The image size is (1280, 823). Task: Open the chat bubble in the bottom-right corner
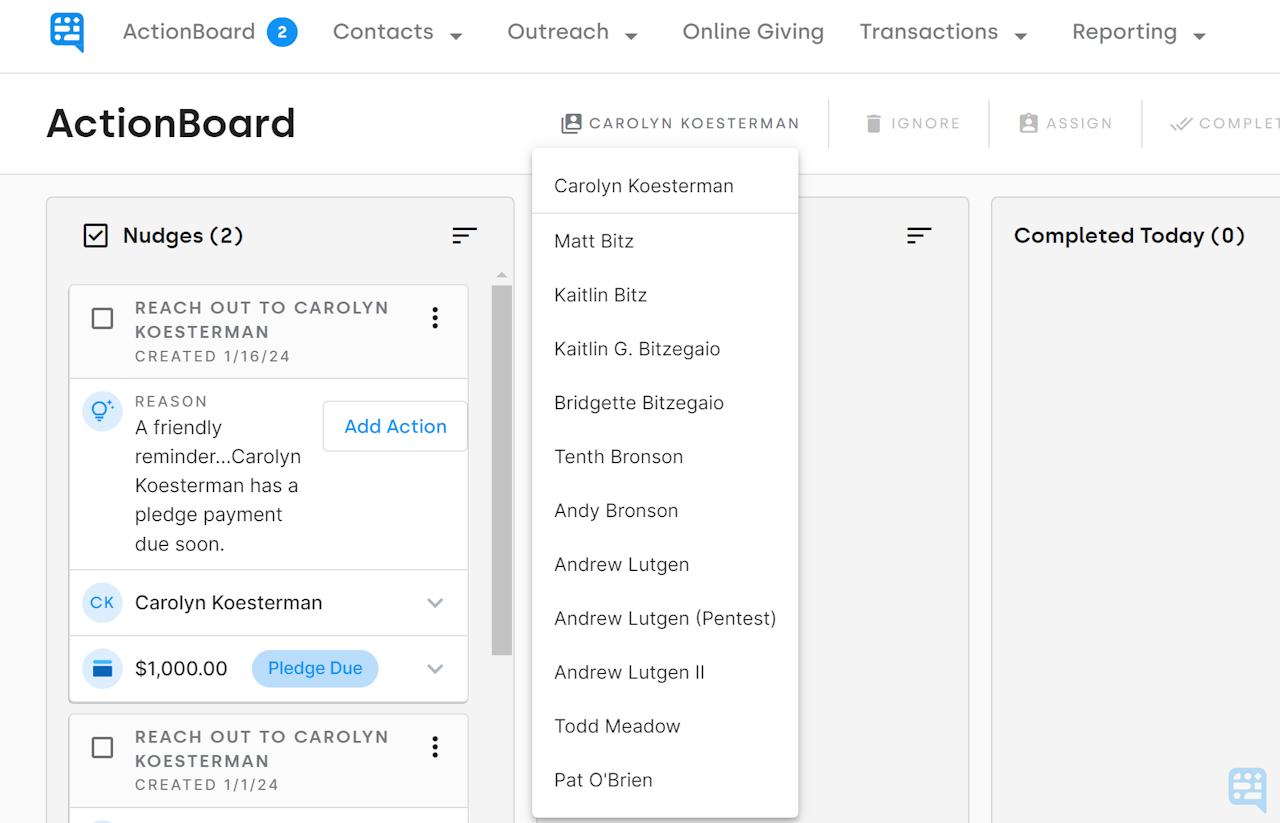click(x=1246, y=789)
